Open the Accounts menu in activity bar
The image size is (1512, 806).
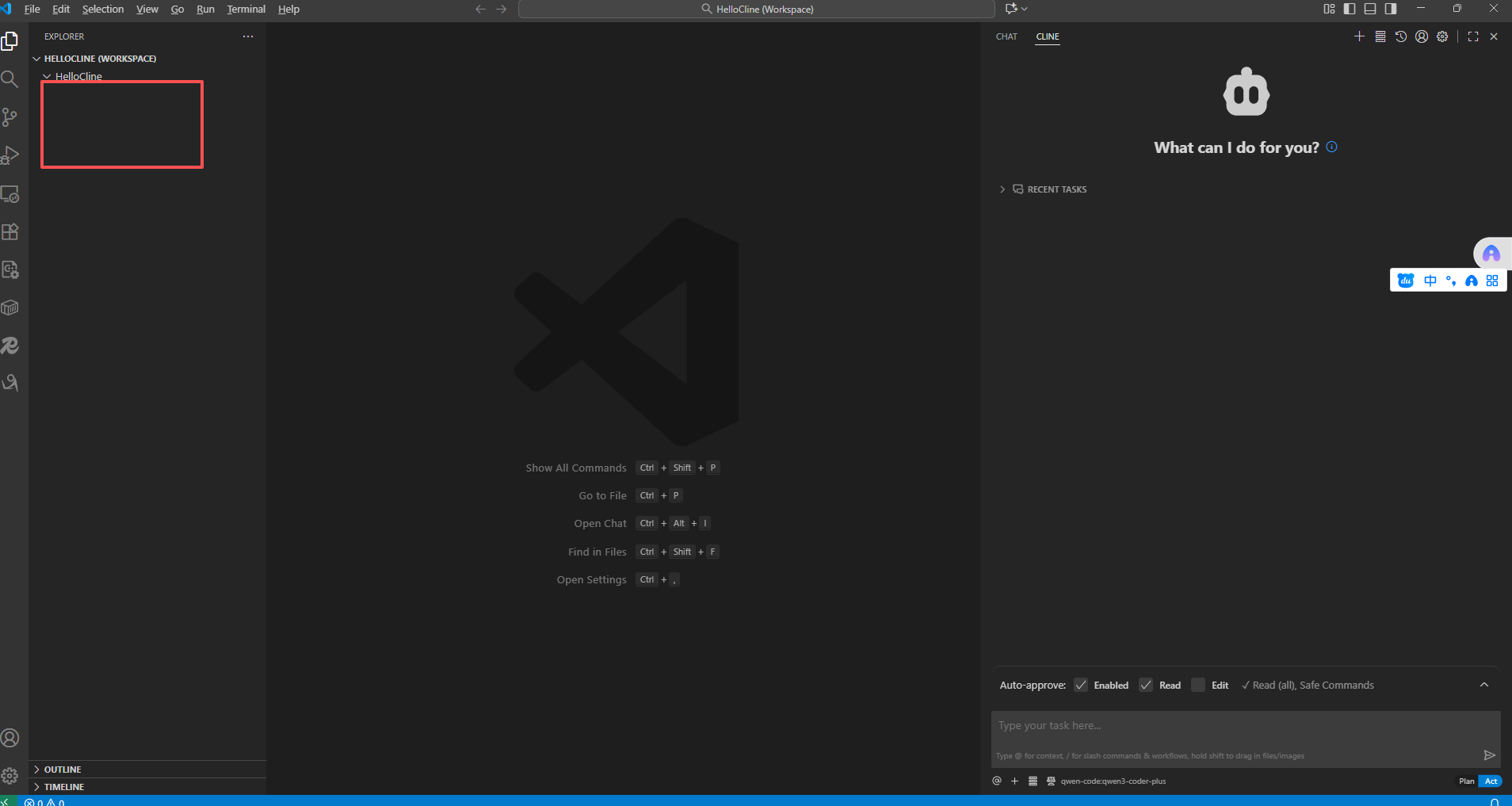click(x=10, y=739)
